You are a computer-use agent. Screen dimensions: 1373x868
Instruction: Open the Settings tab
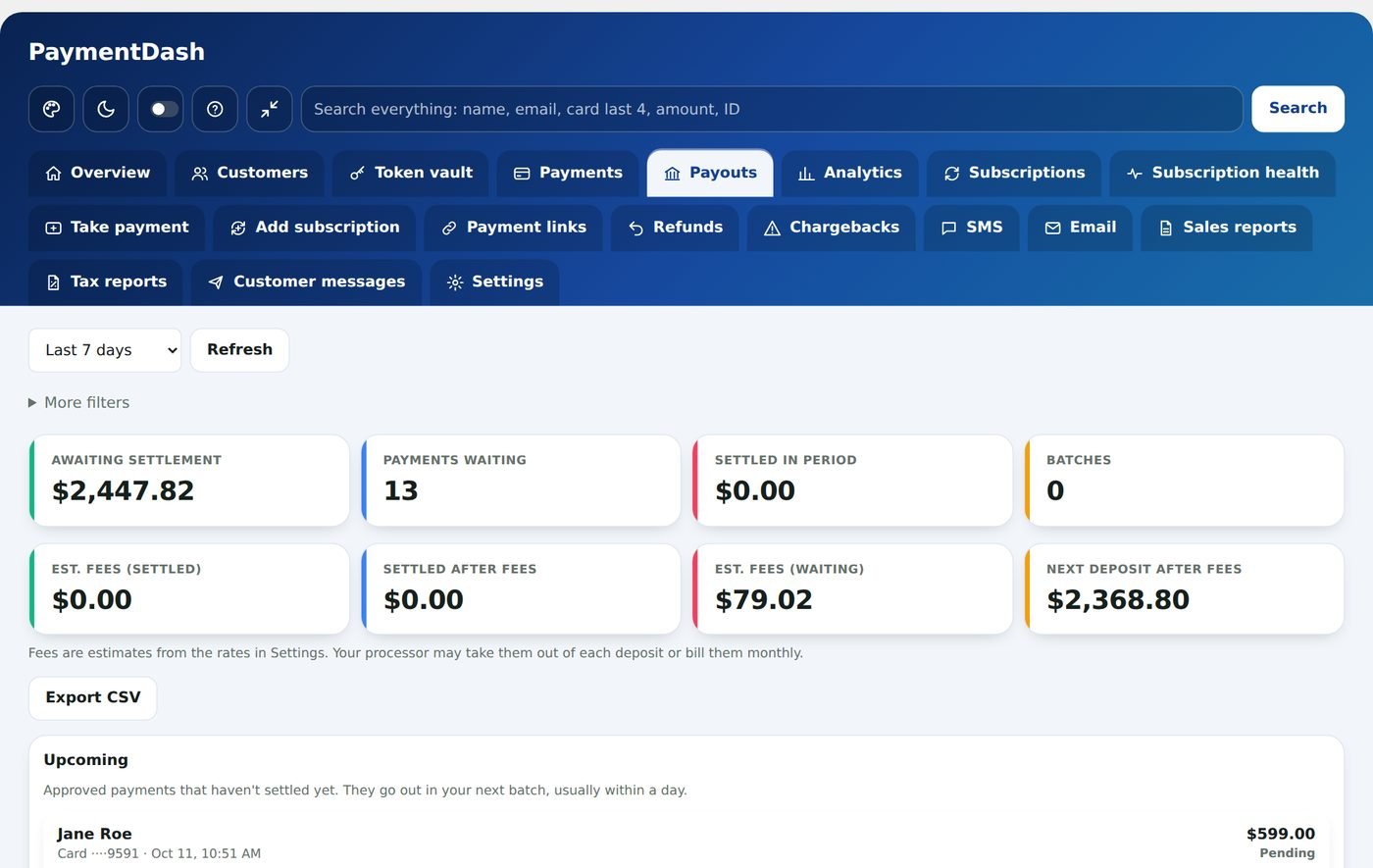[x=494, y=282]
